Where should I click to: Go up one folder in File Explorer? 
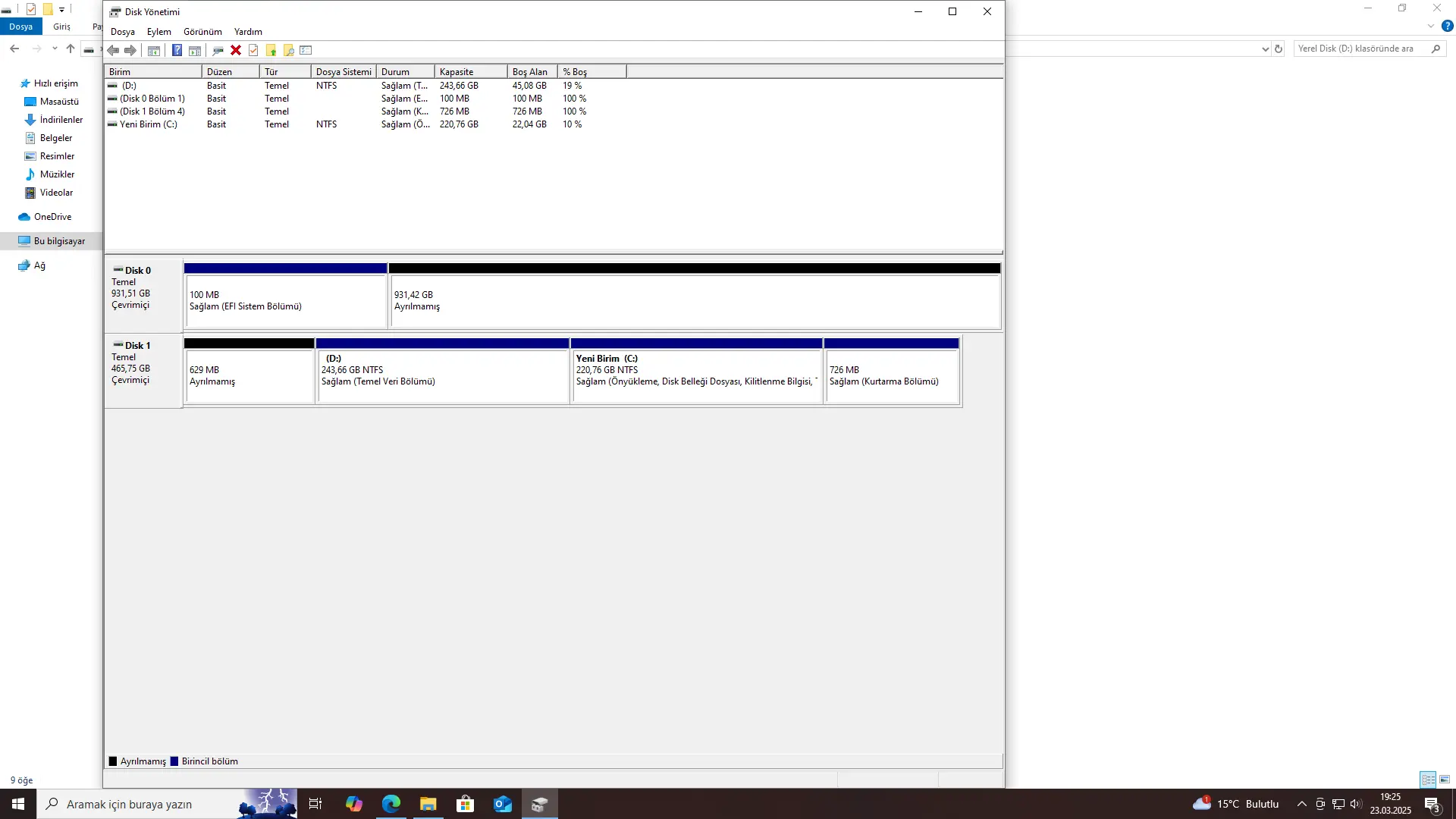(x=71, y=49)
